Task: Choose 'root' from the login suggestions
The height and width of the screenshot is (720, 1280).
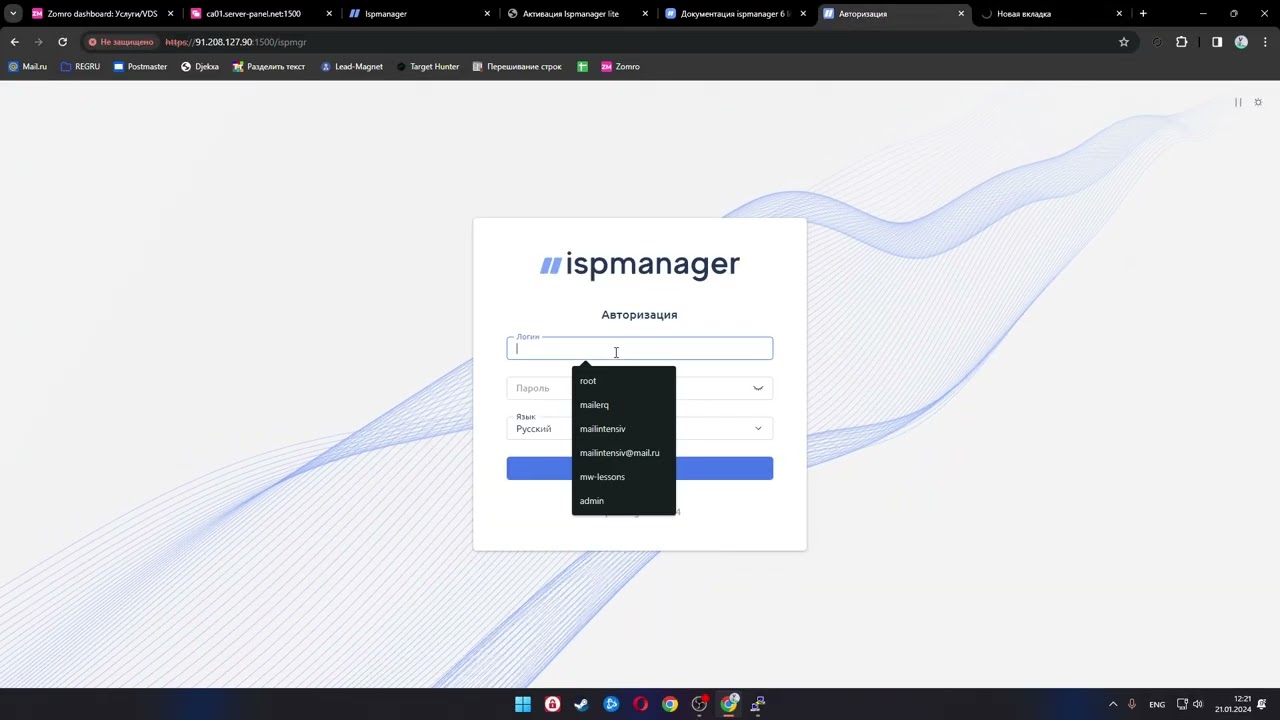Action: pos(624,381)
